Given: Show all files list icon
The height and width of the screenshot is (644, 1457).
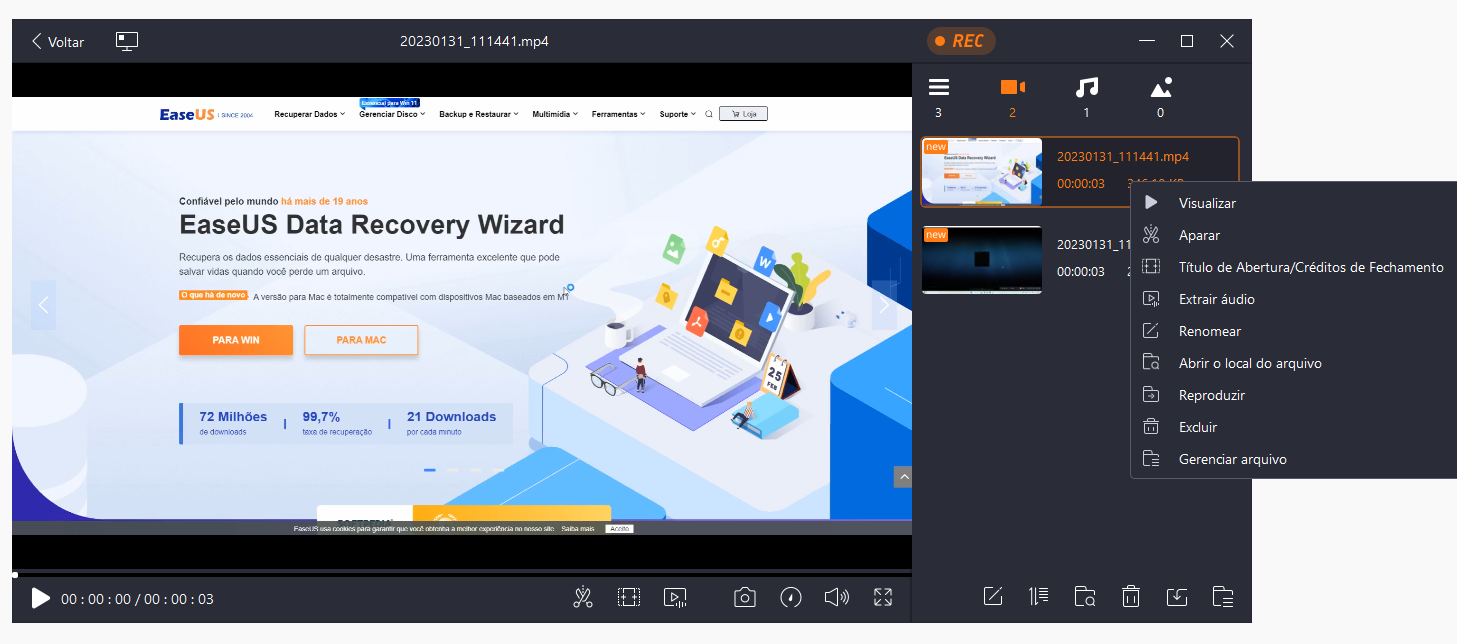Looking at the screenshot, I should tap(939, 88).
